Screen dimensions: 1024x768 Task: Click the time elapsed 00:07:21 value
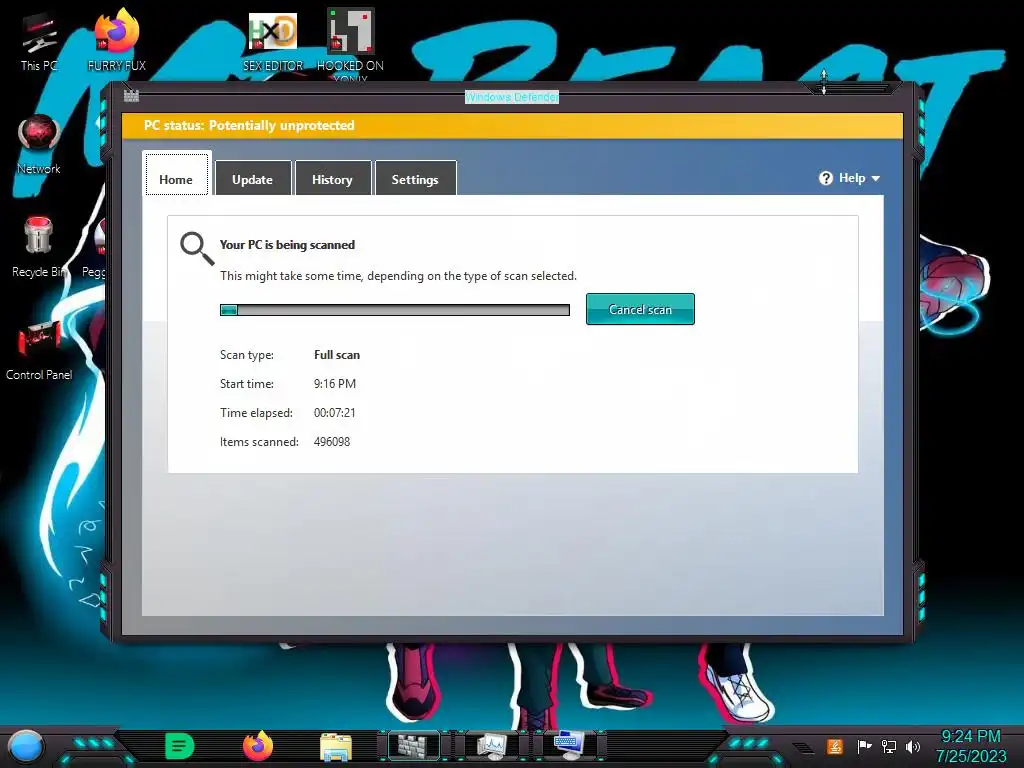[x=334, y=413]
